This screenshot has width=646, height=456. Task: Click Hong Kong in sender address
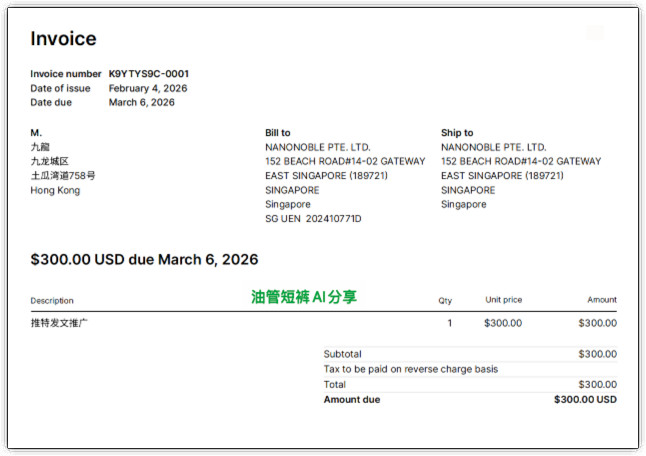pyautogui.click(x=55, y=190)
